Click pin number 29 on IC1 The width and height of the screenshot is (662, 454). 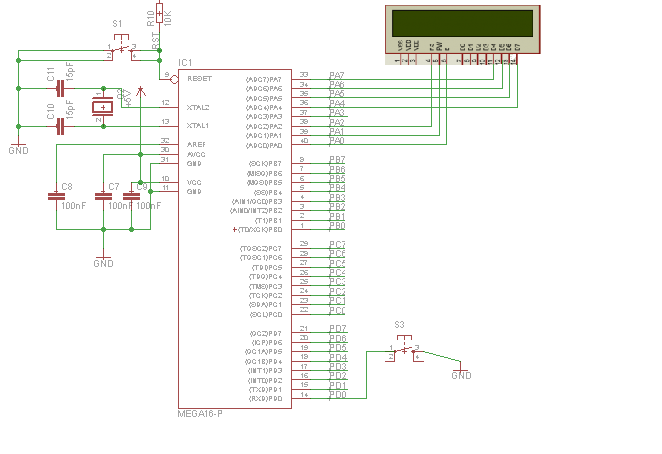tap(304, 244)
